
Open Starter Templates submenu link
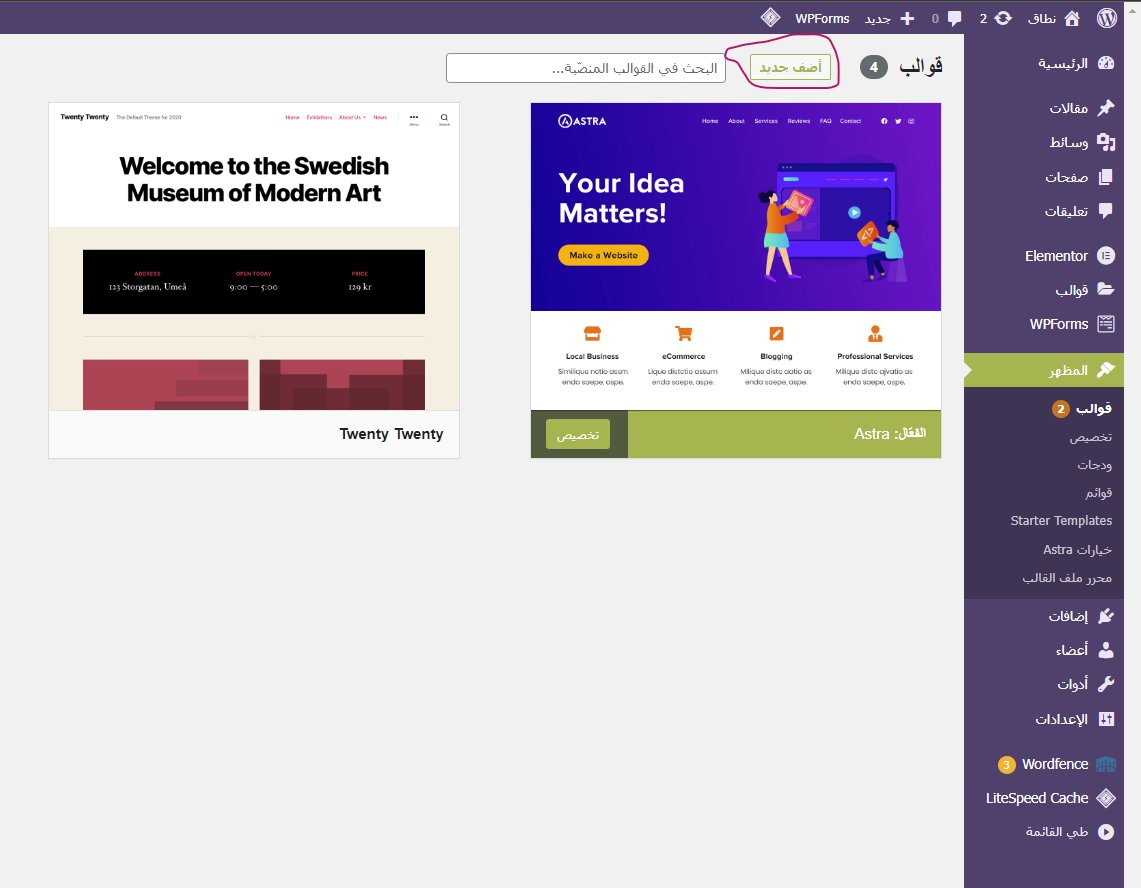(x=1061, y=520)
